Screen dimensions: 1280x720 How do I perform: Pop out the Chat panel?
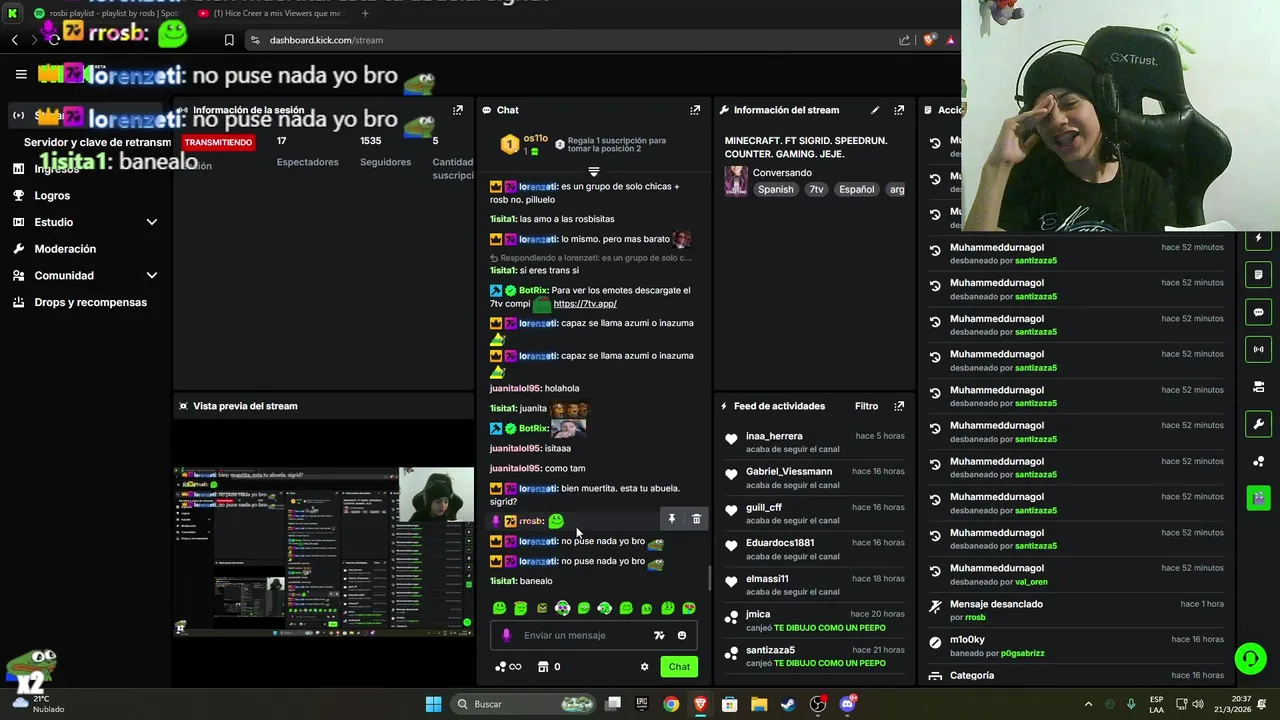(695, 110)
